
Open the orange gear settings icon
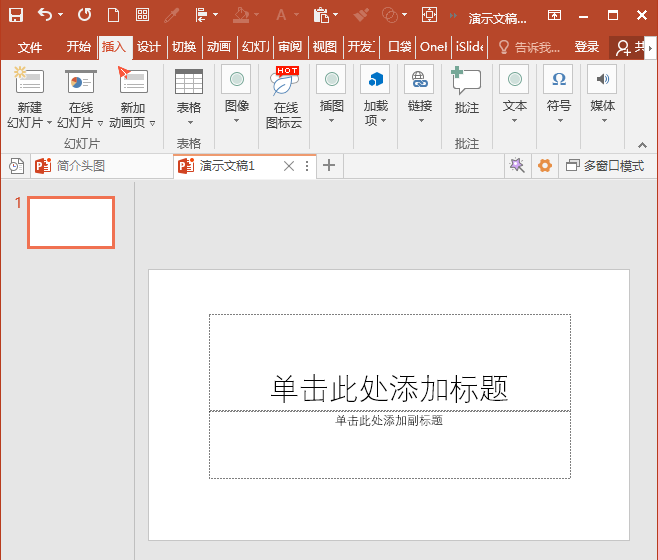(545, 165)
